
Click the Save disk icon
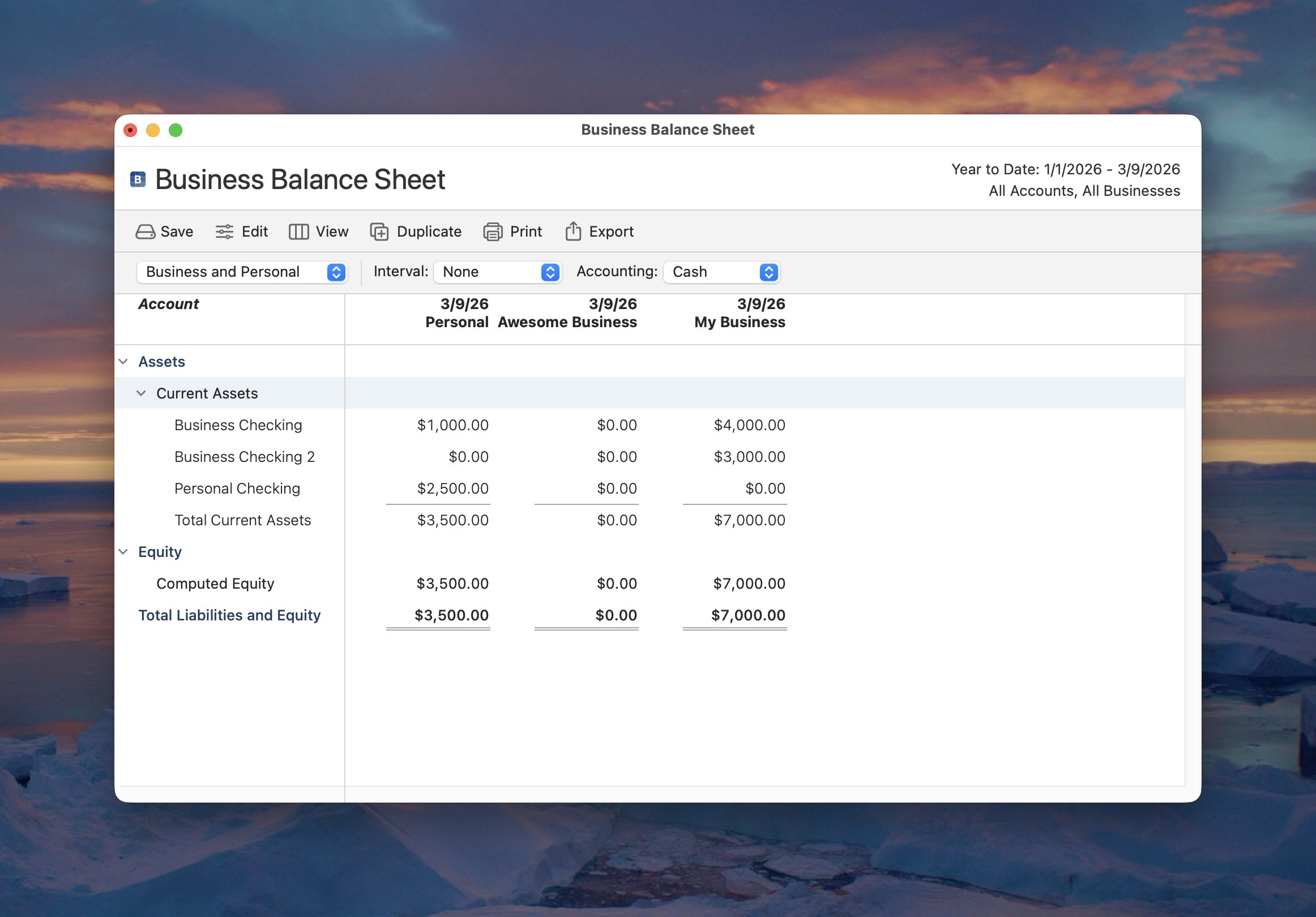tap(145, 232)
